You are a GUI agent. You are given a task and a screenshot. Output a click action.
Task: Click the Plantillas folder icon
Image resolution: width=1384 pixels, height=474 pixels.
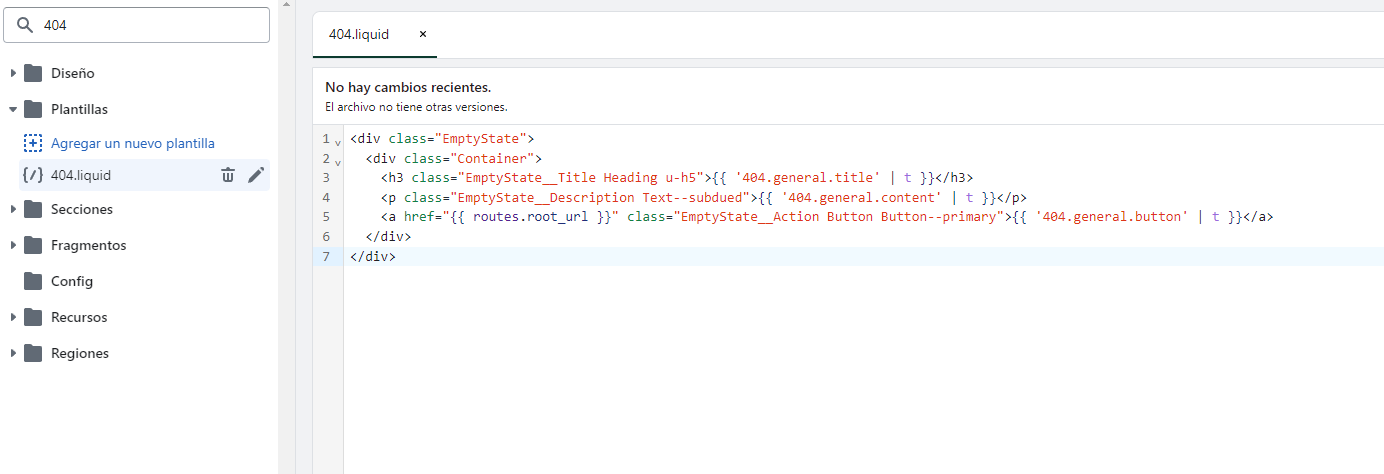tap(33, 109)
